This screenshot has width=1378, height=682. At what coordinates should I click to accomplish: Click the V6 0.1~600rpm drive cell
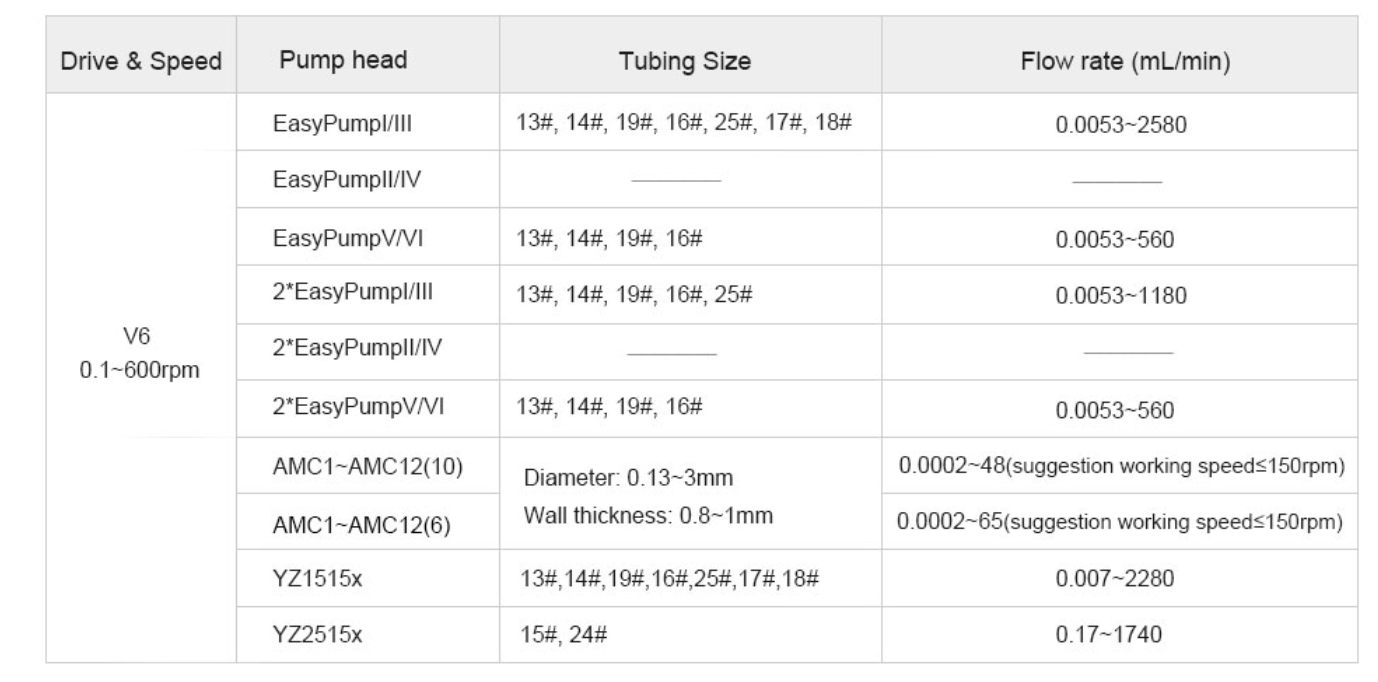pyautogui.click(x=141, y=378)
